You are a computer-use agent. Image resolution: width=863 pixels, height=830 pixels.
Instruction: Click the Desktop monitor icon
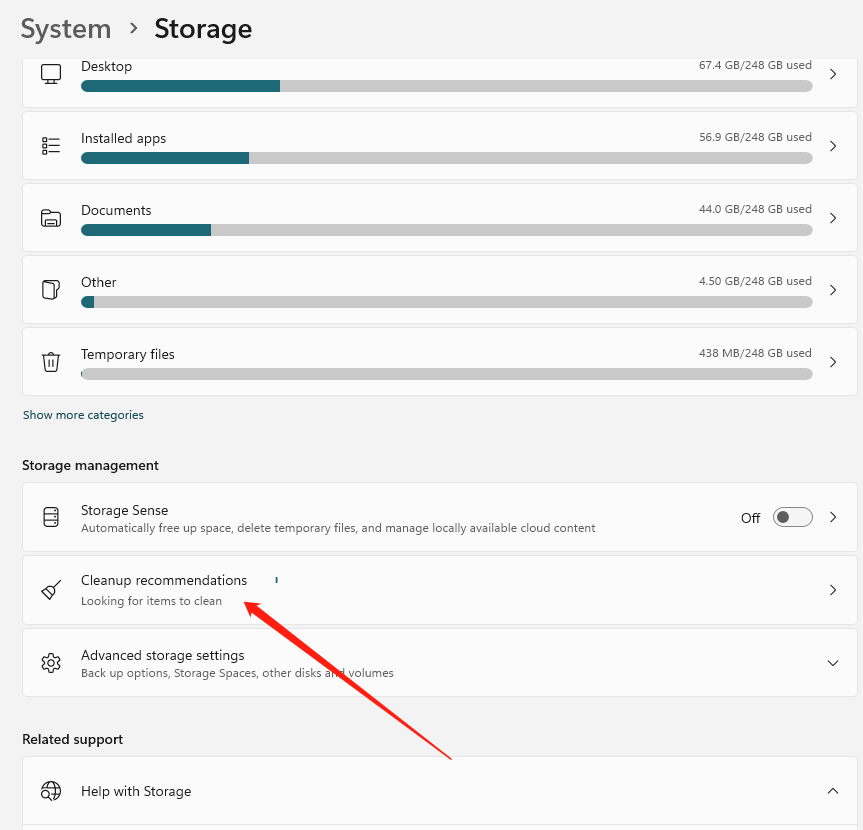[51, 74]
